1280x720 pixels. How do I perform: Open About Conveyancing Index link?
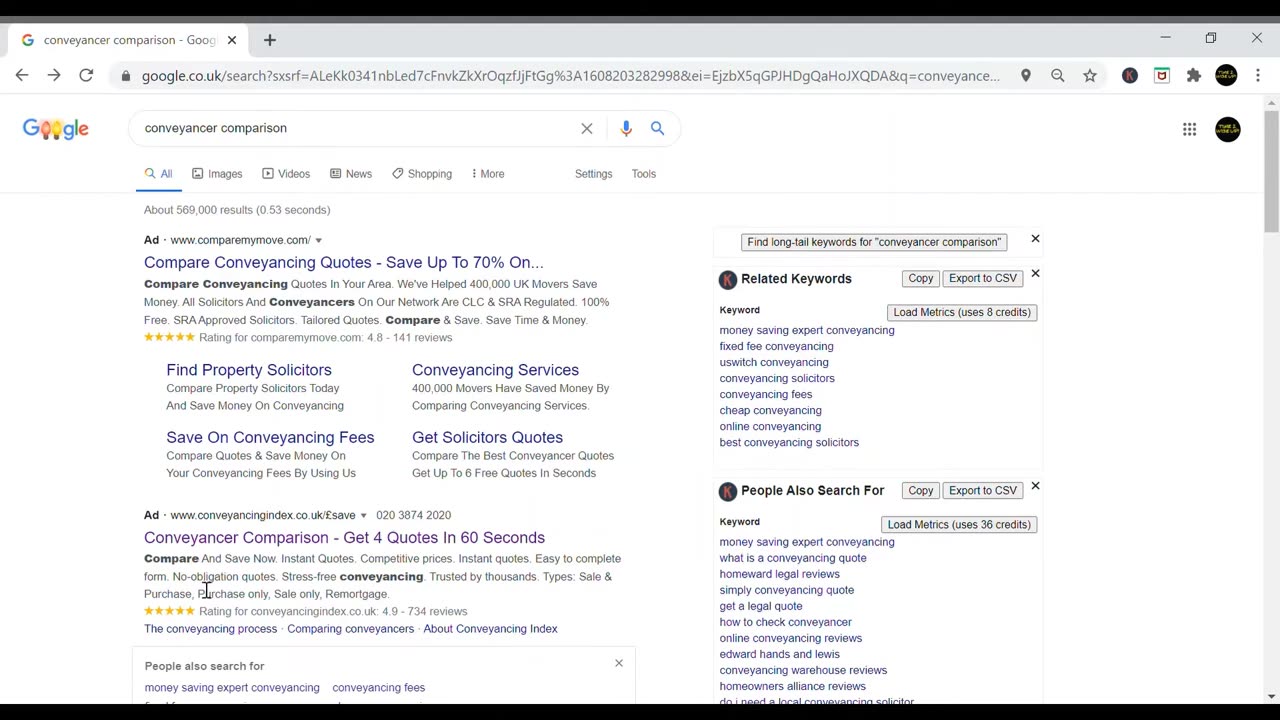[490, 629]
